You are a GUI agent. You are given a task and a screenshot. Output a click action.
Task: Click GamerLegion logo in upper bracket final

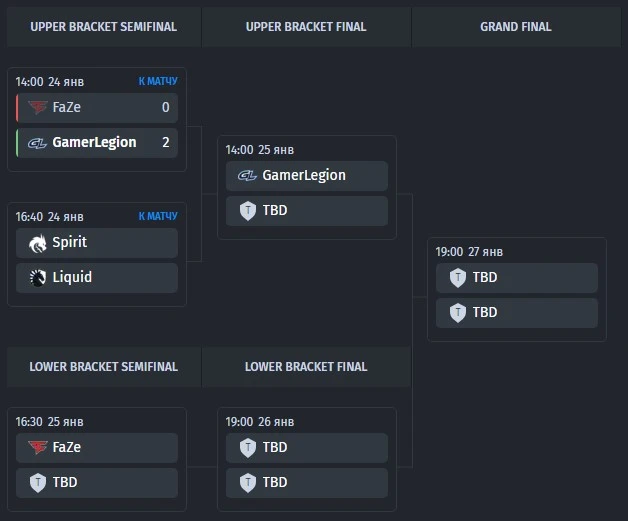tap(248, 175)
